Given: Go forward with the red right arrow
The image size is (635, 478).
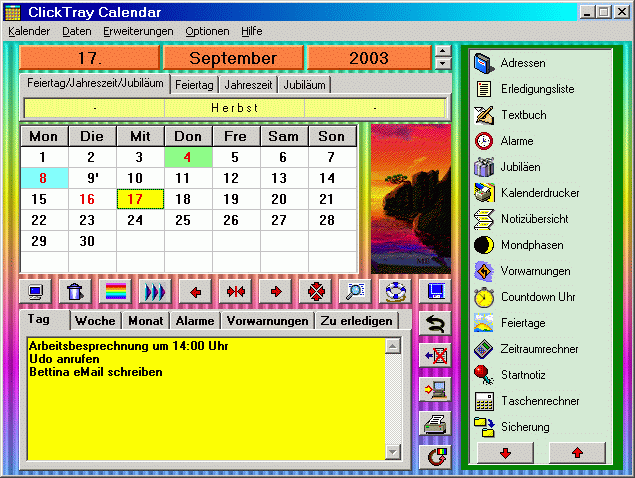Looking at the screenshot, I should [x=275, y=291].
